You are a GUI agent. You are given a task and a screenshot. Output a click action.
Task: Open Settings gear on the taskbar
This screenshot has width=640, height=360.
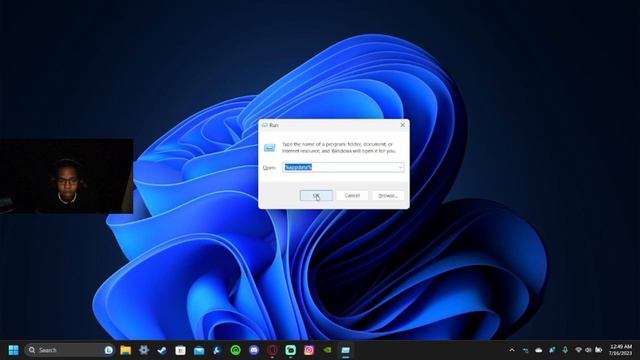[144, 350]
